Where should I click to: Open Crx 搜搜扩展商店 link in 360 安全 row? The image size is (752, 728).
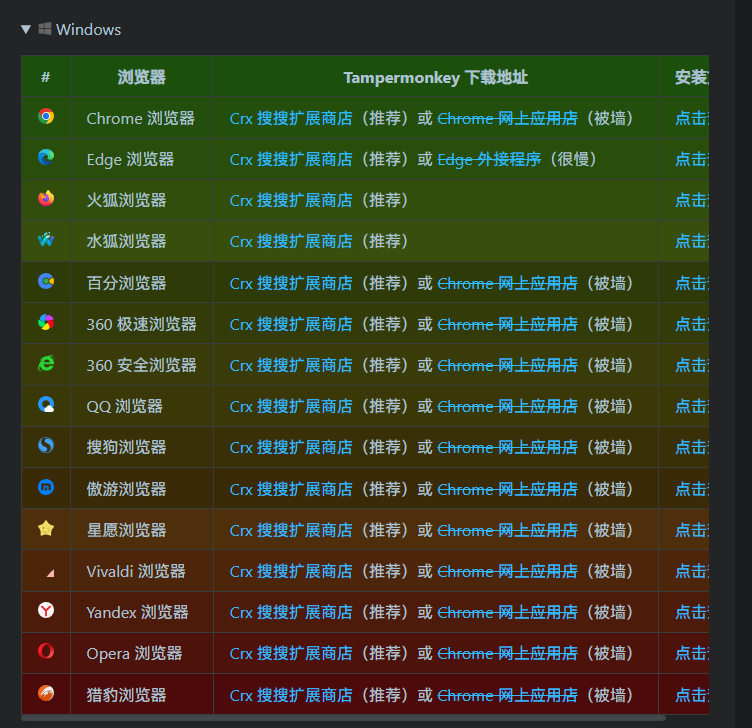(291, 365)
